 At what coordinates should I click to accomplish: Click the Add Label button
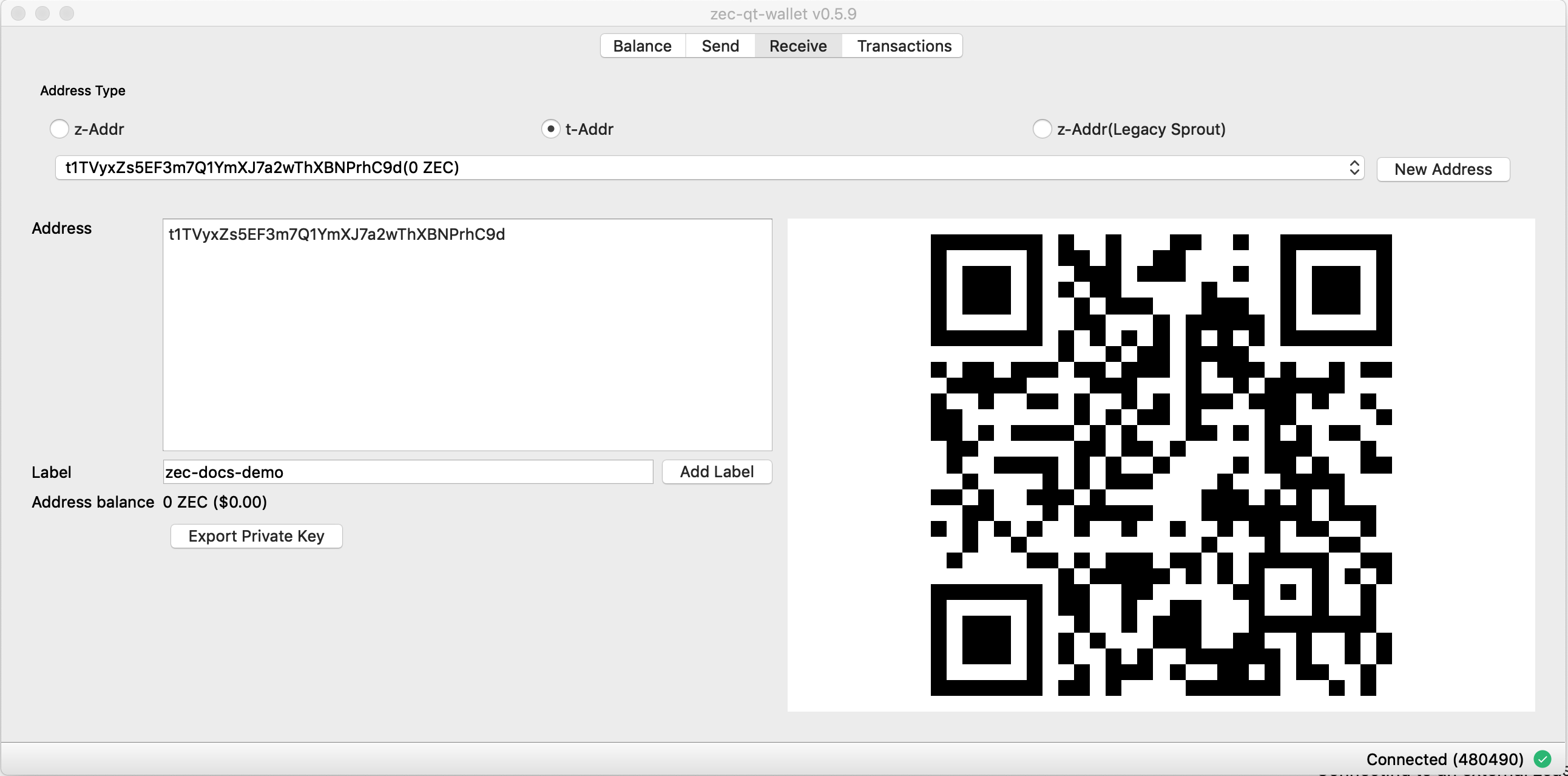[717, 471]
